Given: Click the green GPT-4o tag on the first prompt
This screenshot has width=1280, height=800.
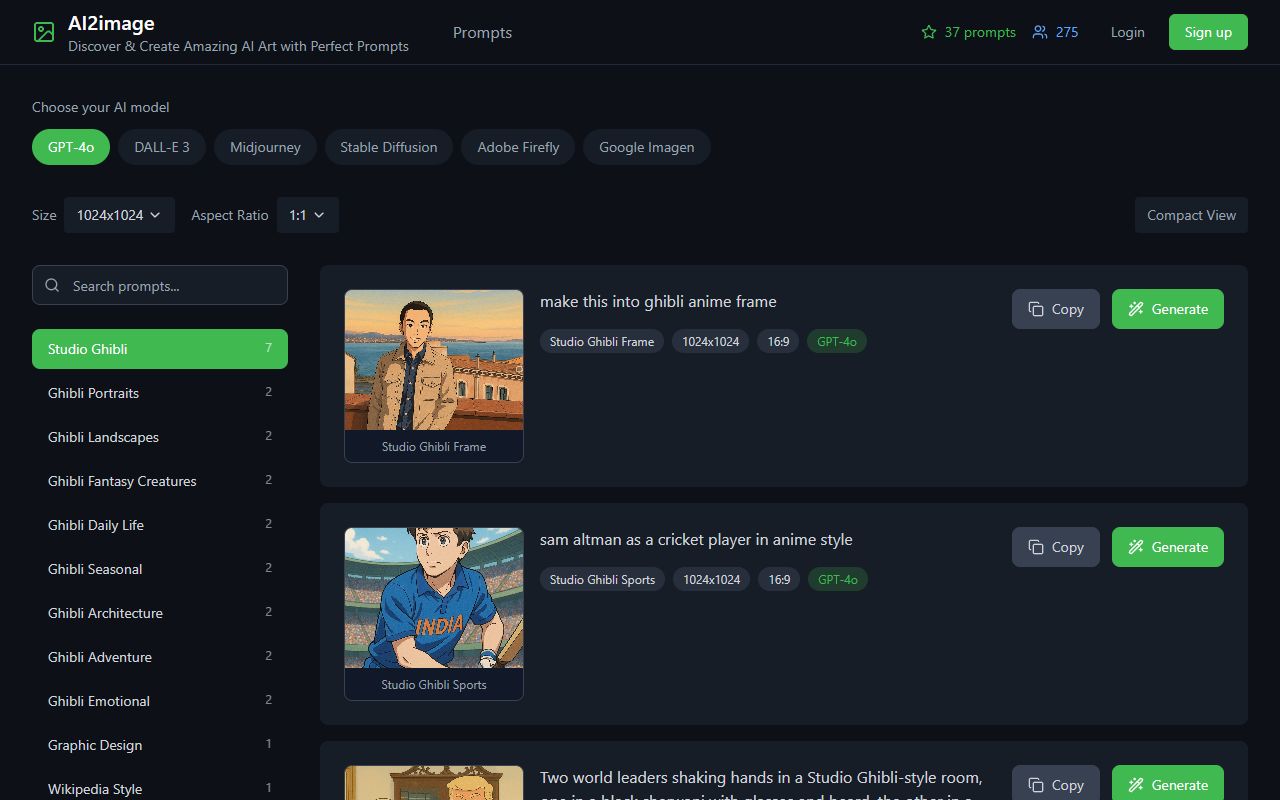Looking at the screenshot, I should coord(836,341).
